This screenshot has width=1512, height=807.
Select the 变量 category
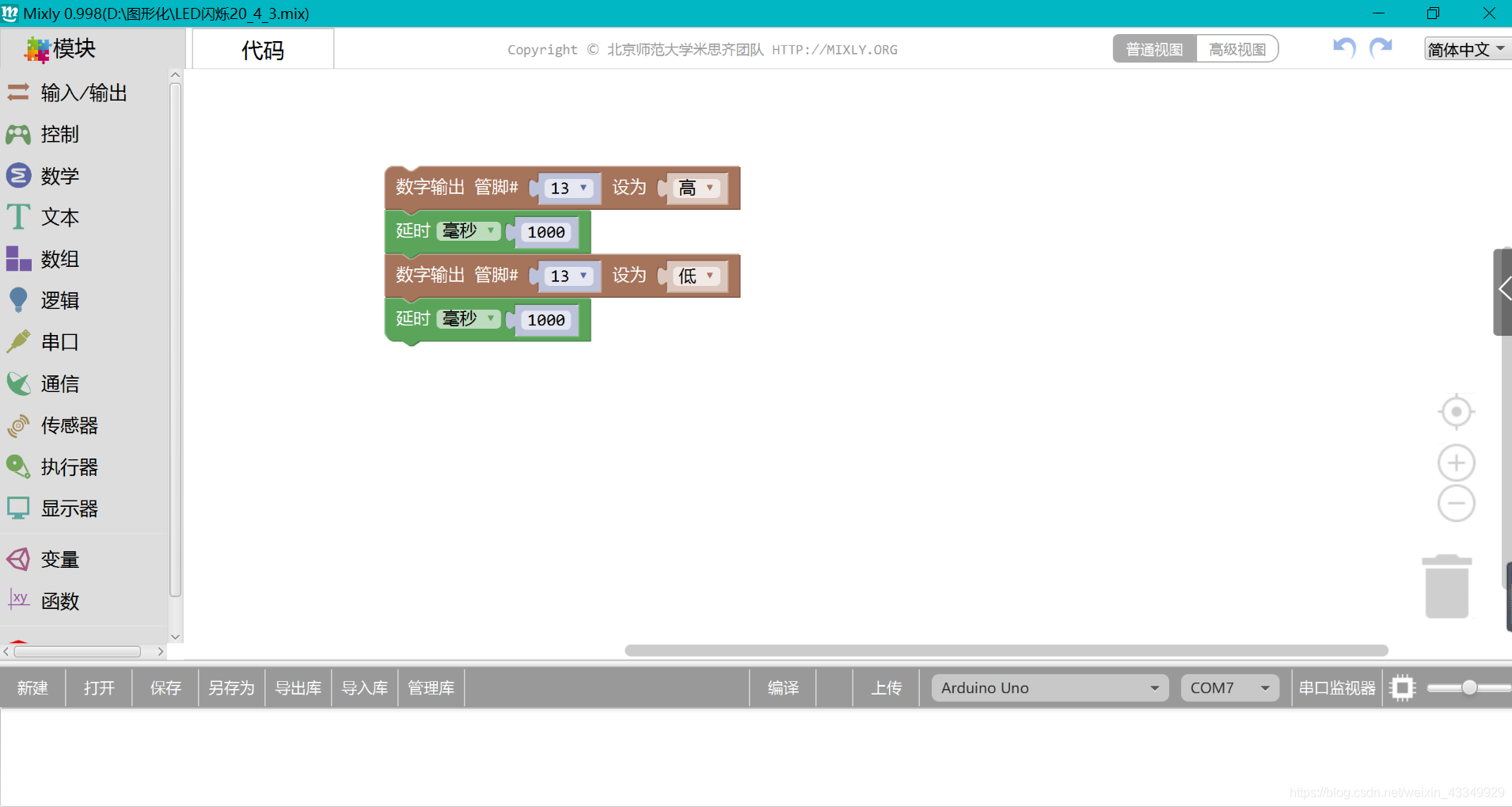tap(84, 559)
